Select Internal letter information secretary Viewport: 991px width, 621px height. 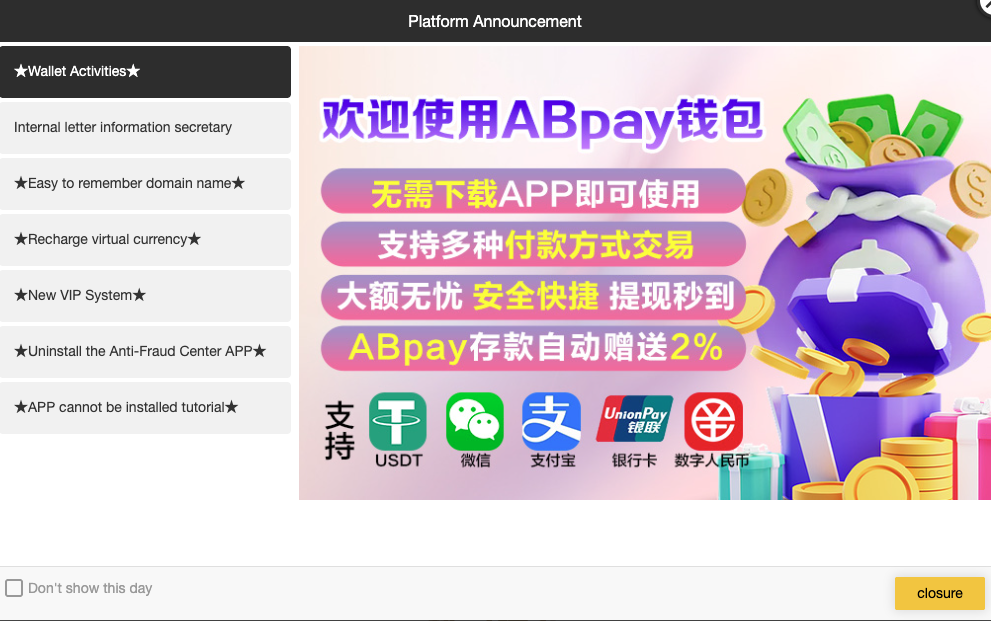pyautogui.click(x=145, y=128)
